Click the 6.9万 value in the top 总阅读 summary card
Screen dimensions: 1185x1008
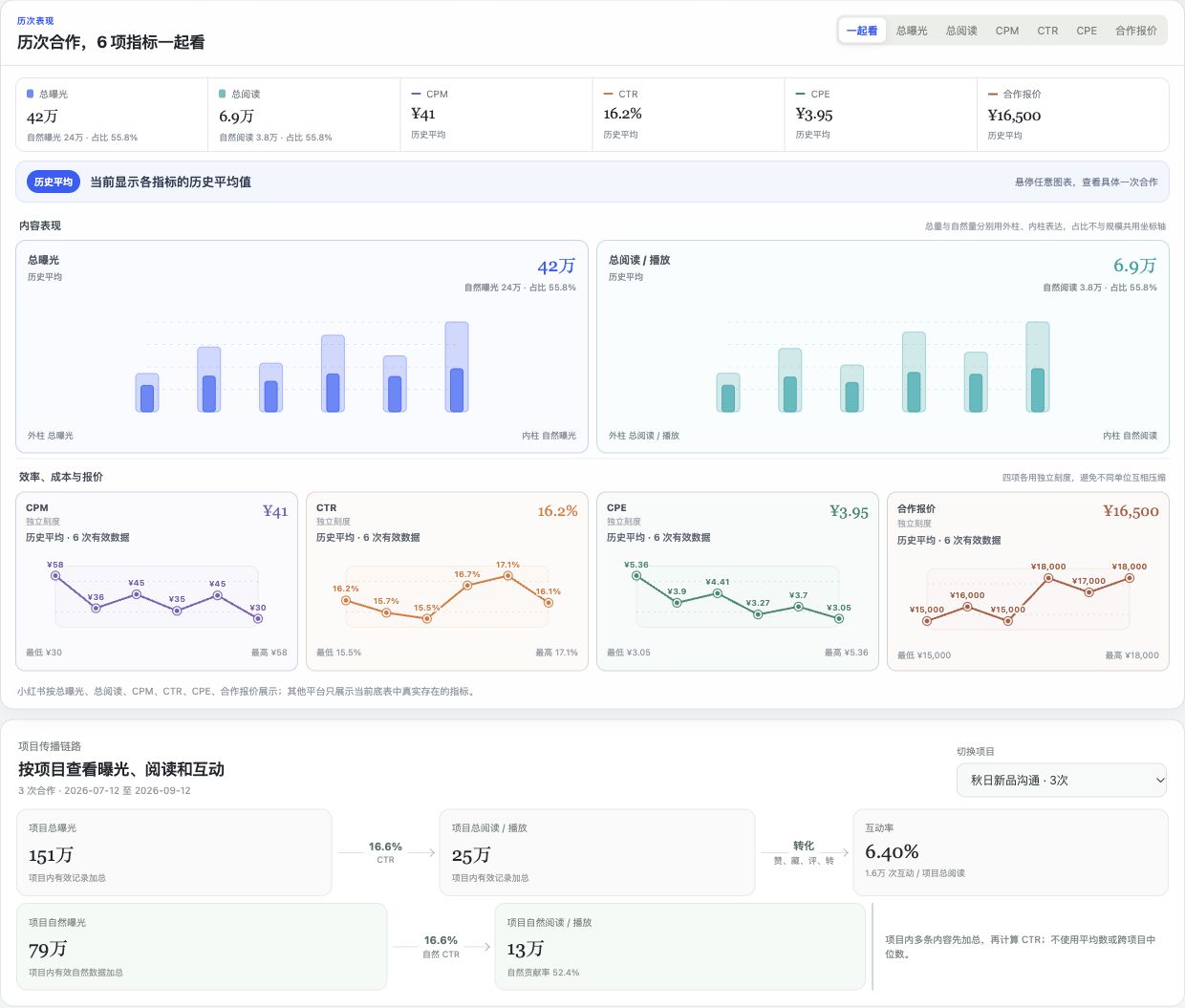[236, 117]
